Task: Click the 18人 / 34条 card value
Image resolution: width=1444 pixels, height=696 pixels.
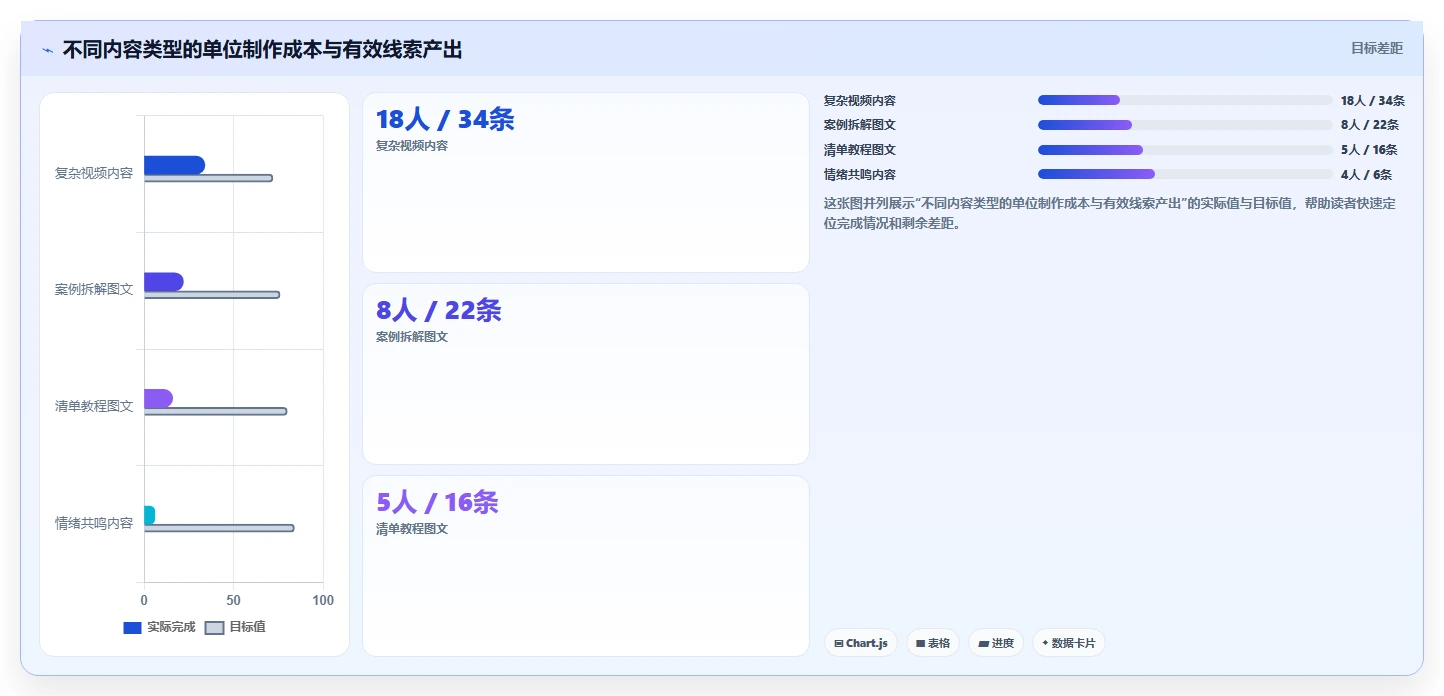Action: 445,120
